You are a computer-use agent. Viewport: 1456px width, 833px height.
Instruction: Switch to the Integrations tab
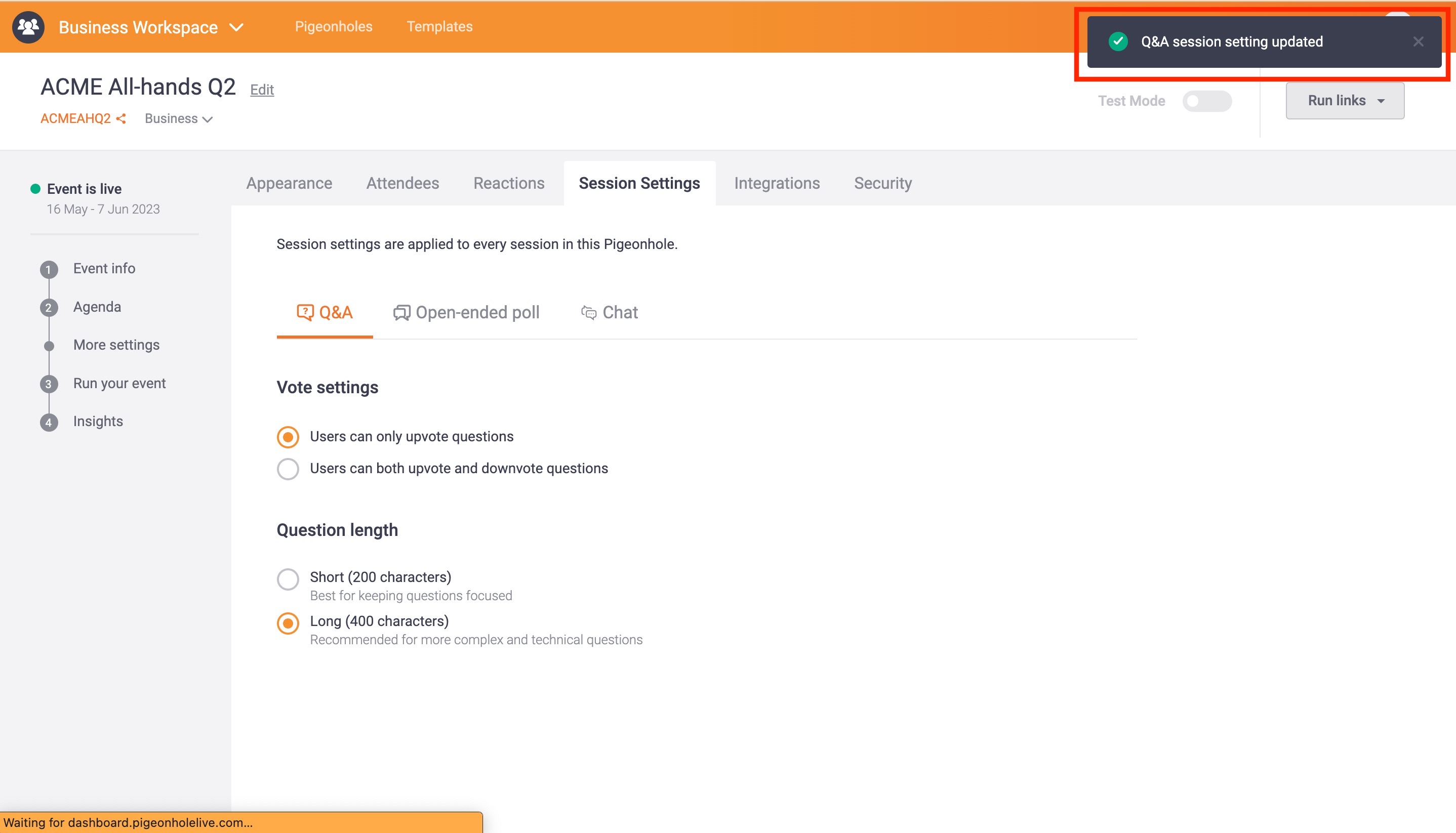tap(777, 183)
